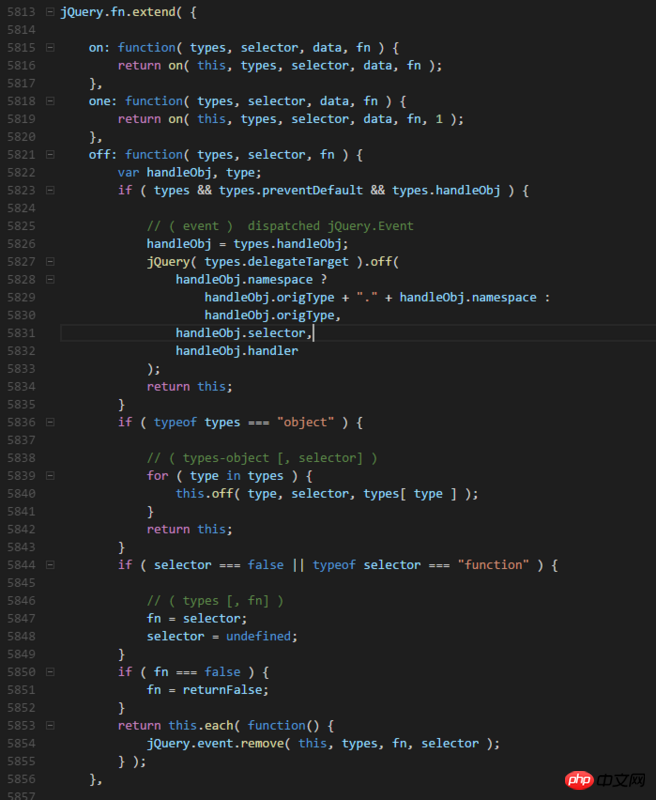Collapse the jQuery( types.delegateTarget ) fold at 5827
Image resolution: width=656 pixels, height=800 pixels.
pos(50,262)
